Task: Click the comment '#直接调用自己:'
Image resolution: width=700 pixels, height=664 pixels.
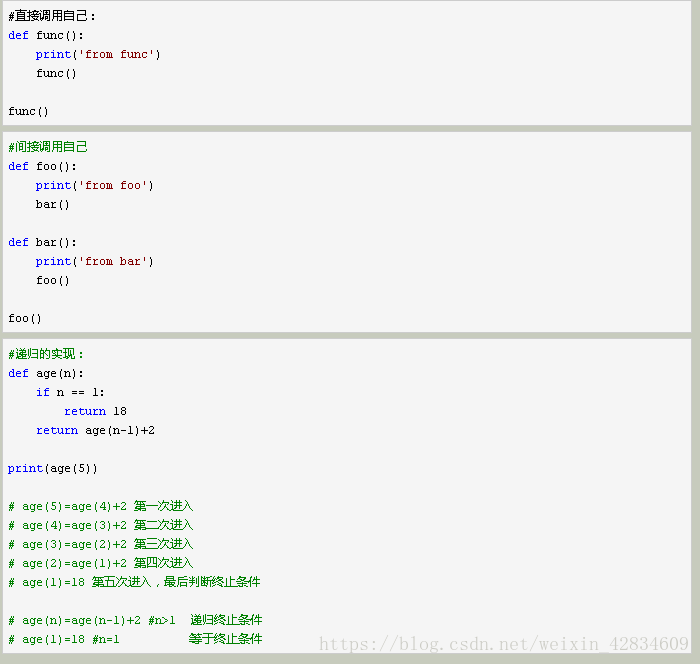Action: tap(52, 16)
